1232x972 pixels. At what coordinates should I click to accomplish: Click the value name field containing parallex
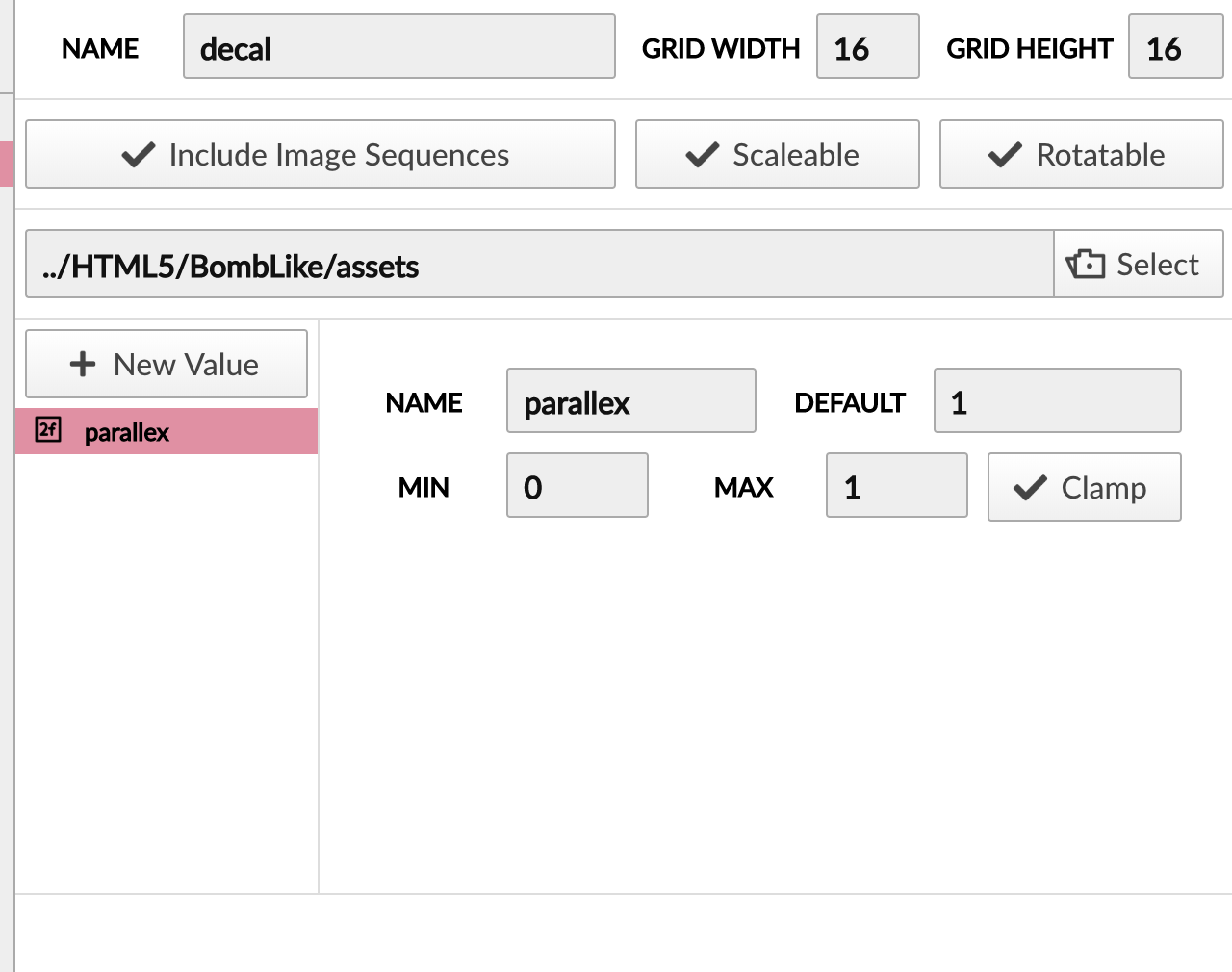click(x=631, y=400)
